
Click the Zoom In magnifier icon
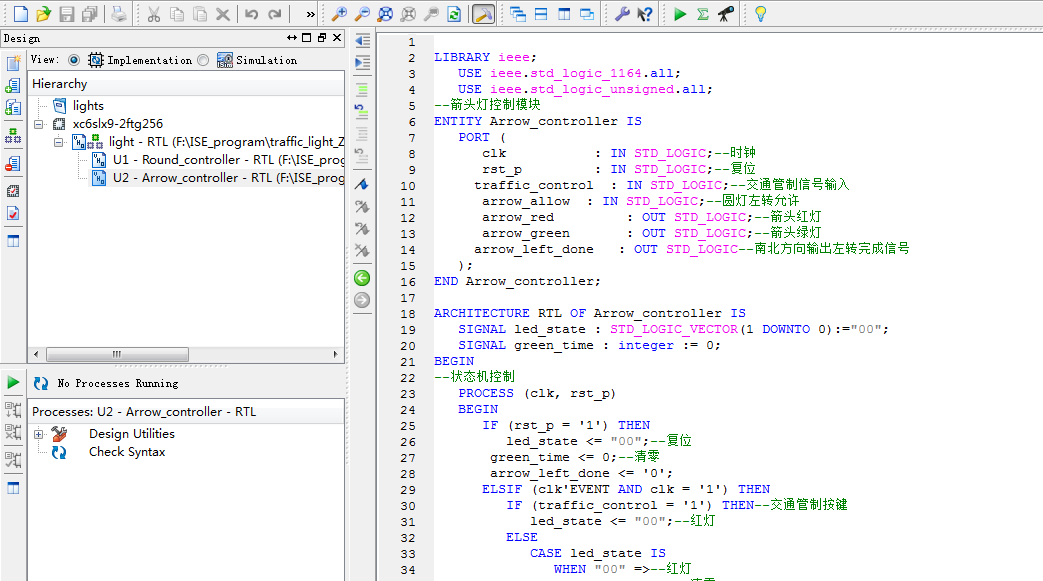pyautogui.click(x=339, y=14)
